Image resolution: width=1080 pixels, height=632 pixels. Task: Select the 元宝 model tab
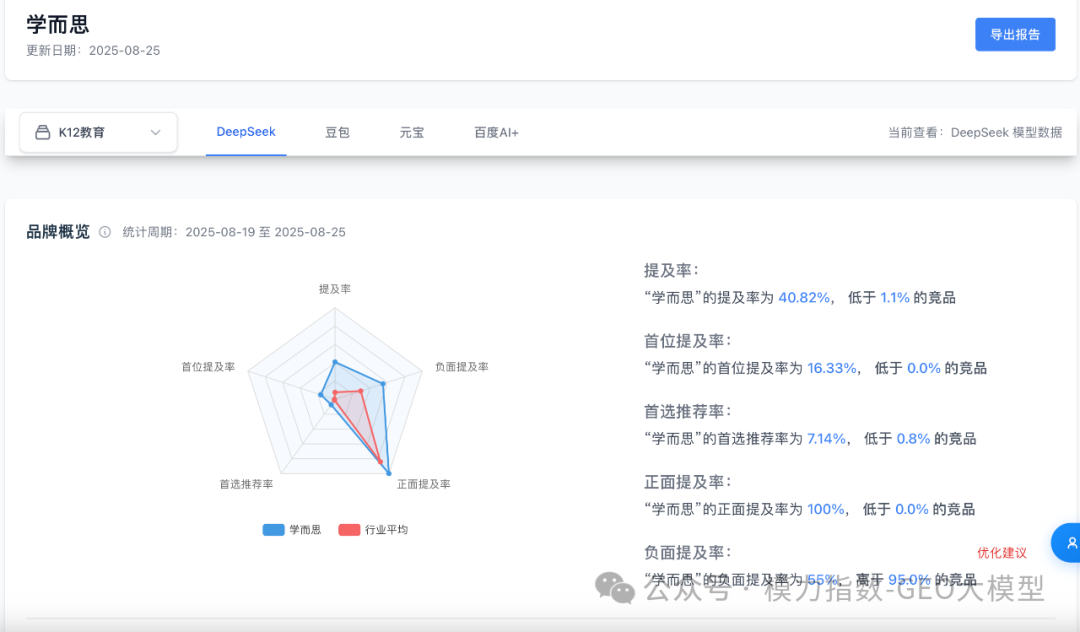coord(412,132)
